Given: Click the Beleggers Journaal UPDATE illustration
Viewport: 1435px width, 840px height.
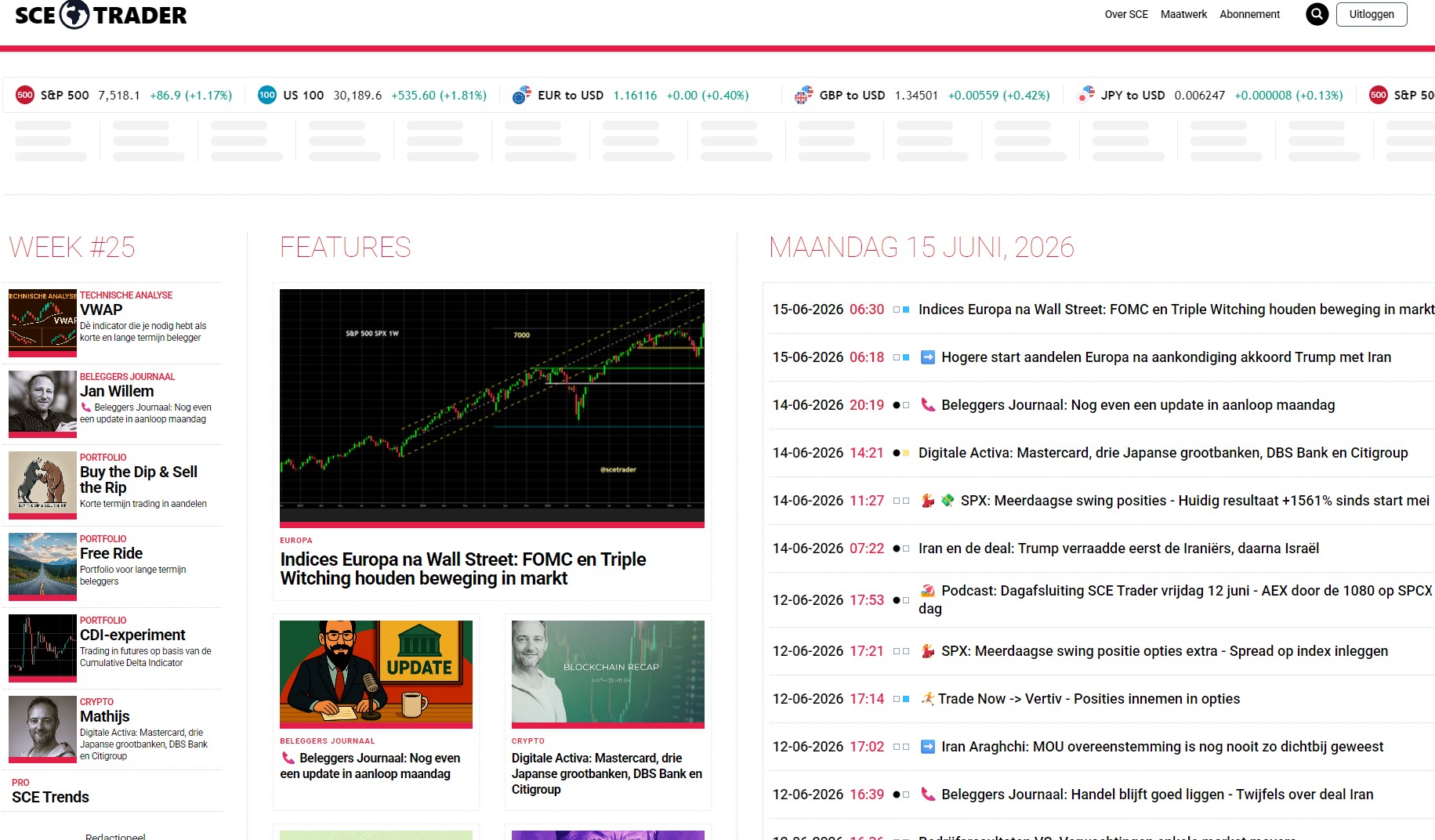Looking at the screenshot, I should coord(376,674).
